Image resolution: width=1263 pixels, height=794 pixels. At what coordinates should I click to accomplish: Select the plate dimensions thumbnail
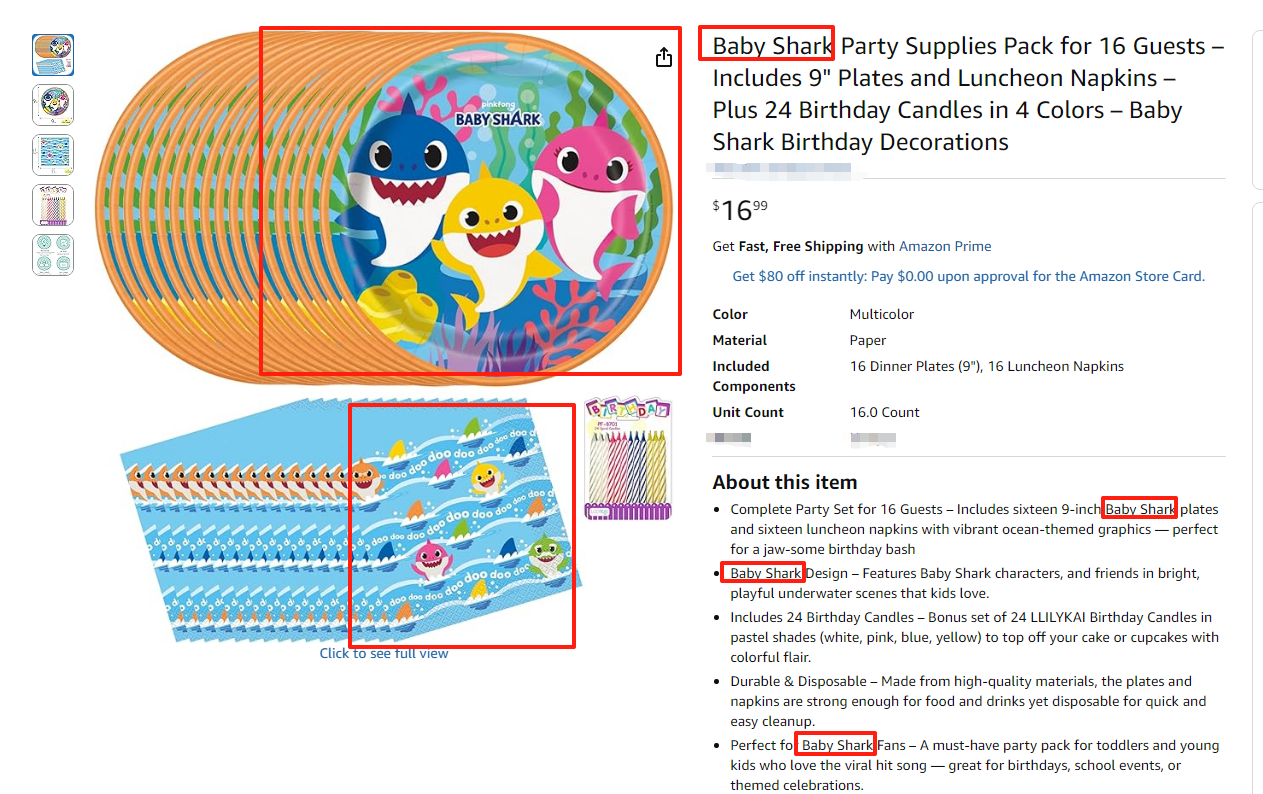(53, 105)
